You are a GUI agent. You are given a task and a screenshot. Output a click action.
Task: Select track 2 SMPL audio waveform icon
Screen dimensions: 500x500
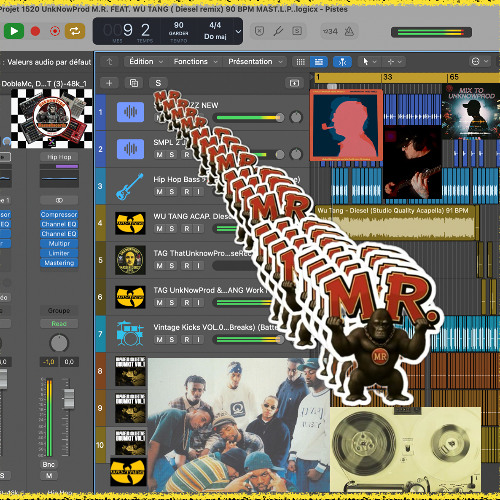(130, 149)
